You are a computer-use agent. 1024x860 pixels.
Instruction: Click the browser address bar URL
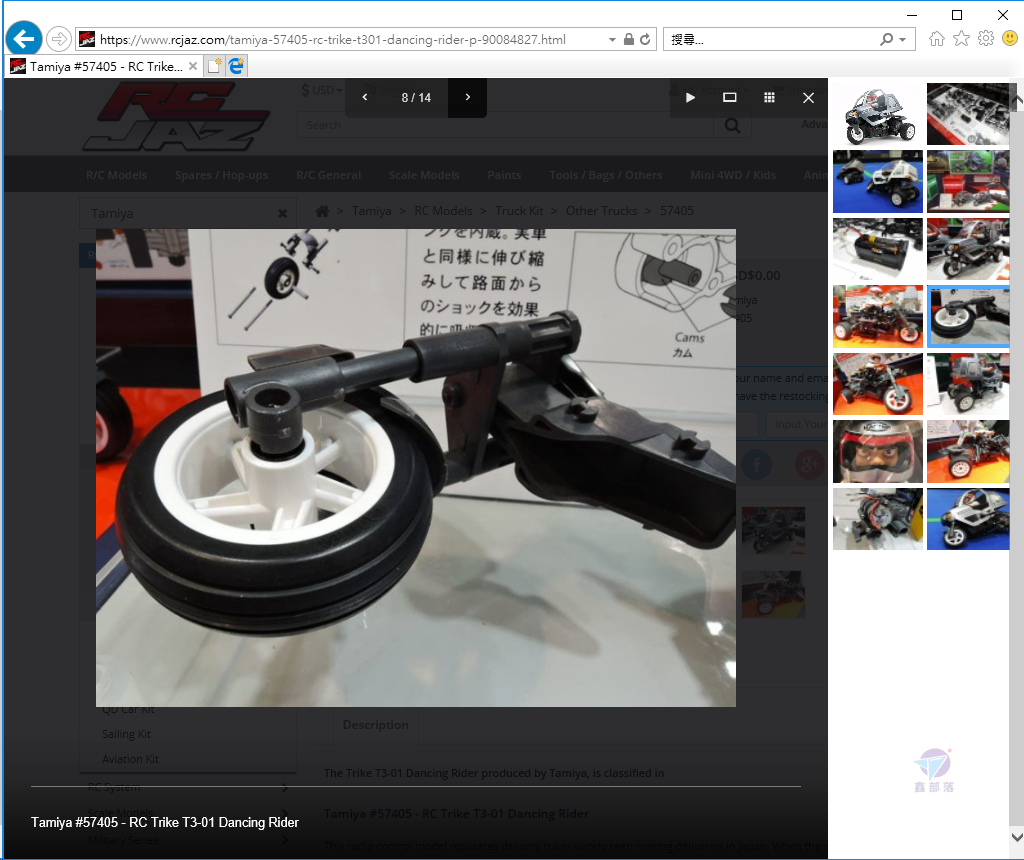[x=333, y=39]
